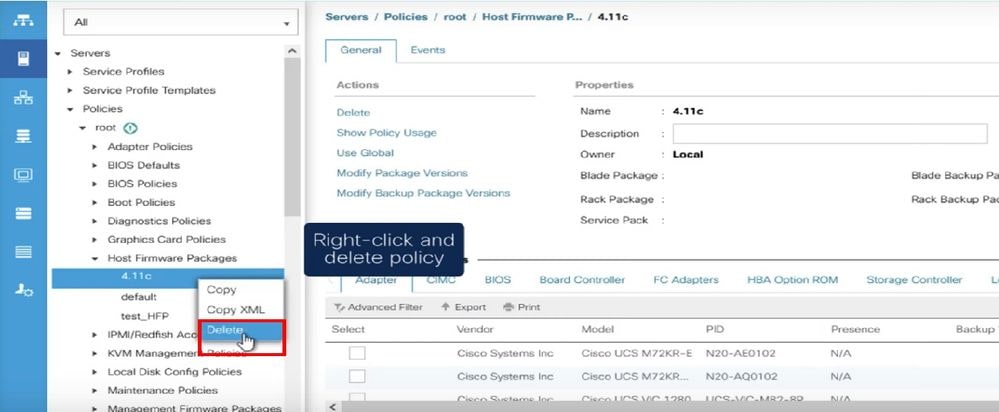Expand the BIOS Defaults node
Image resolution: width=999 pixels, height=412 pixels.
94,166
